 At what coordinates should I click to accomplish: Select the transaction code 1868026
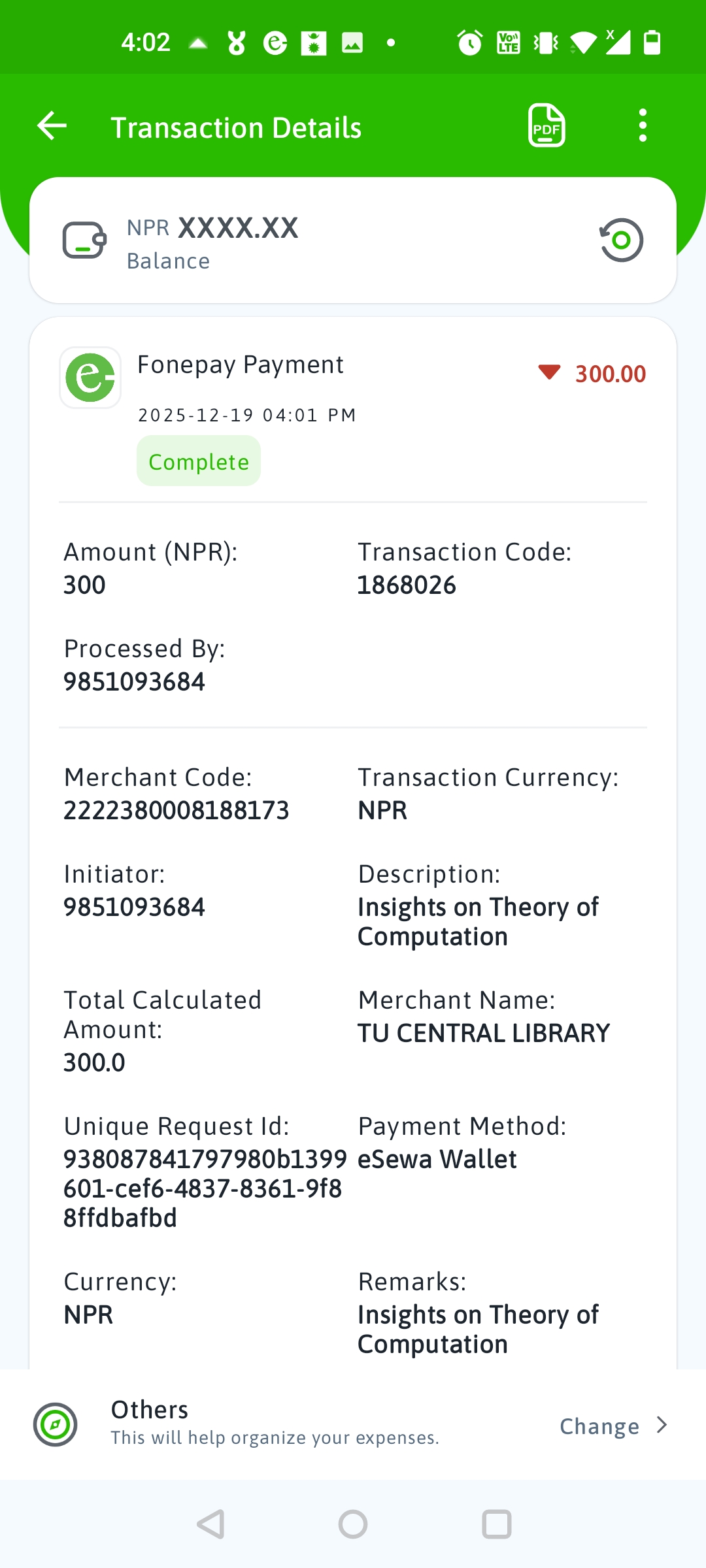click(x=407, y=585)
